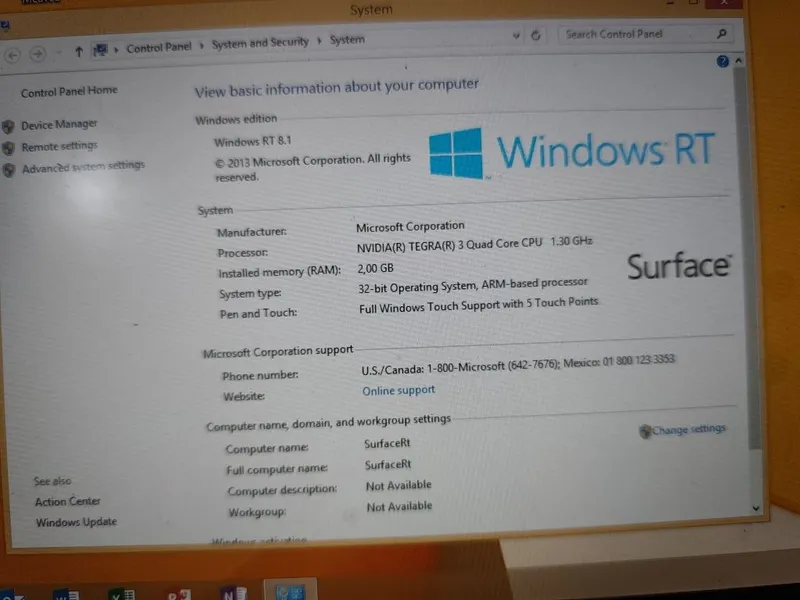Click the NVIDIA TEGRA 3 processor value
Viewport: 800px width, 600px height.
tap(474, 245)
